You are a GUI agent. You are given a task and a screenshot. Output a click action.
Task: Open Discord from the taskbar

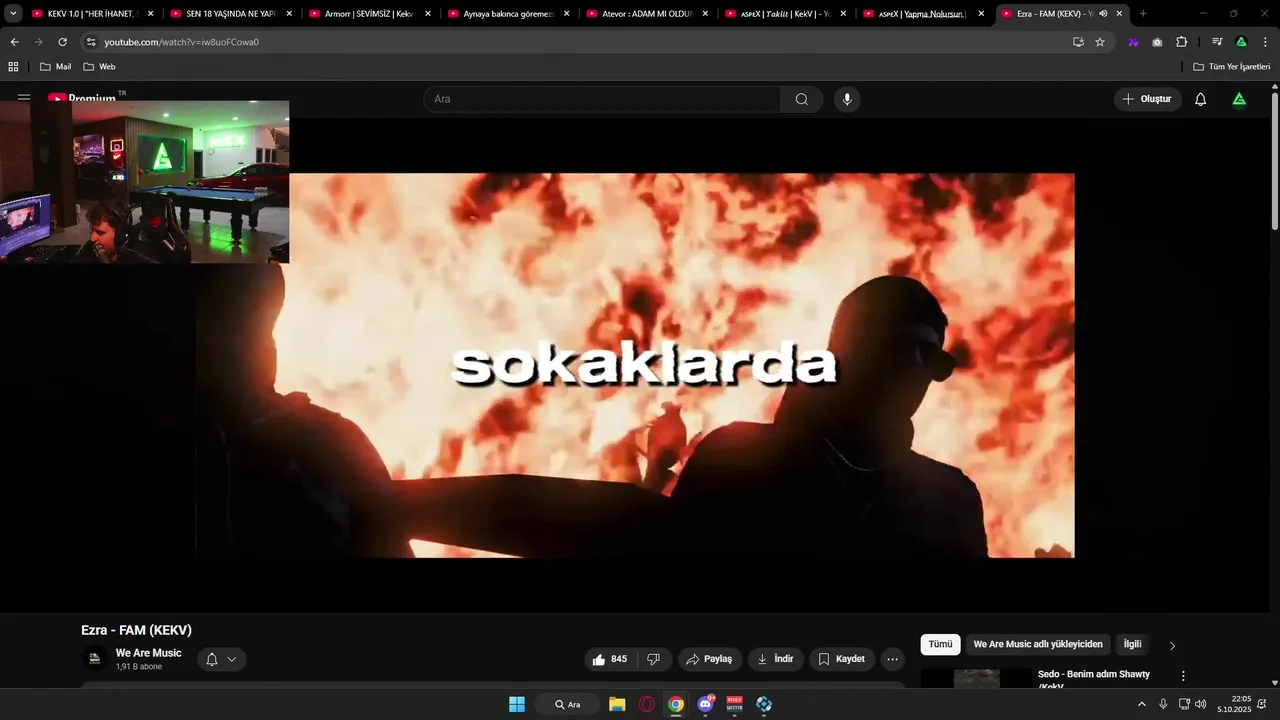[706, 704]
